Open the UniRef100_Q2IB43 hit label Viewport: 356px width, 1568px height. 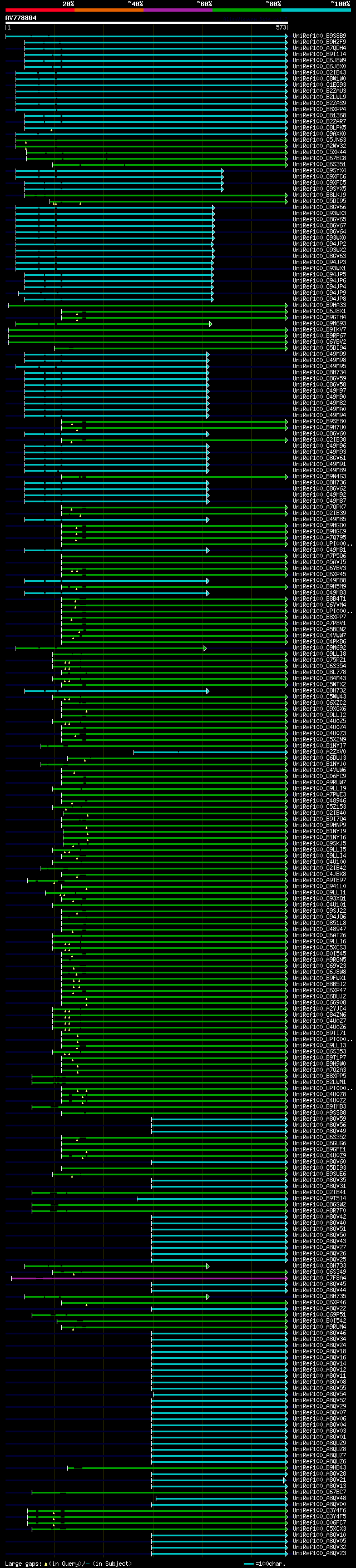pos(319,72)
